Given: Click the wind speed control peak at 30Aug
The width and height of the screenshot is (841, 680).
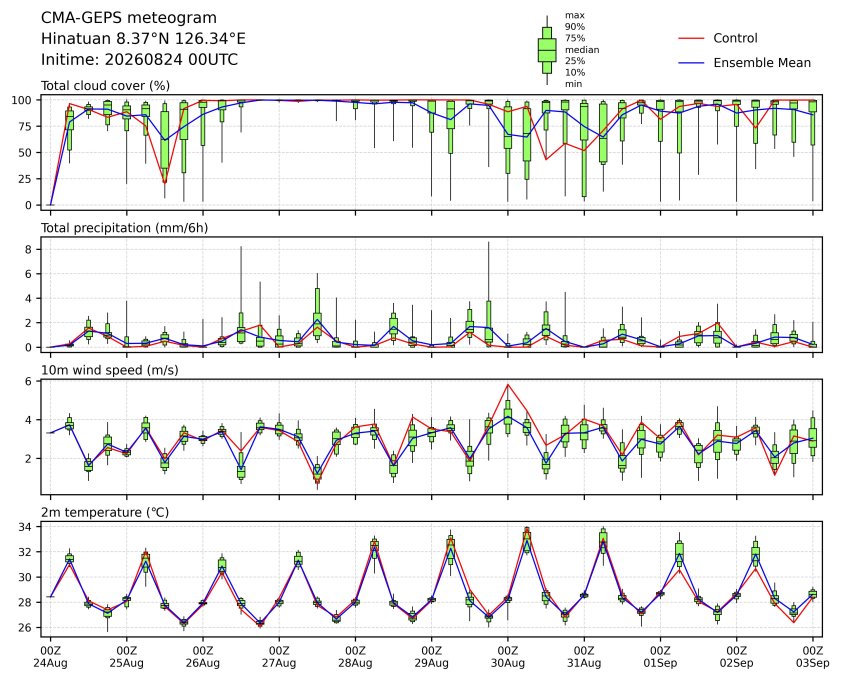Looking at the screenshot, I should tap(508, 385).
